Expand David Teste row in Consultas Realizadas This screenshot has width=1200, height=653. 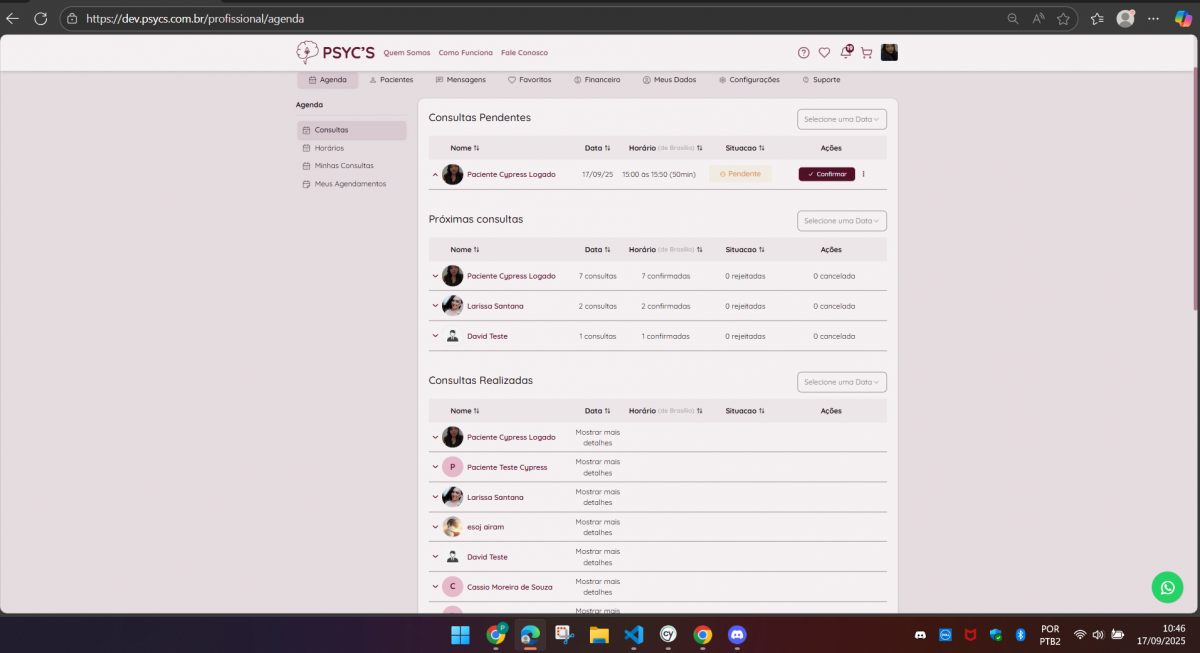point(435,557)
